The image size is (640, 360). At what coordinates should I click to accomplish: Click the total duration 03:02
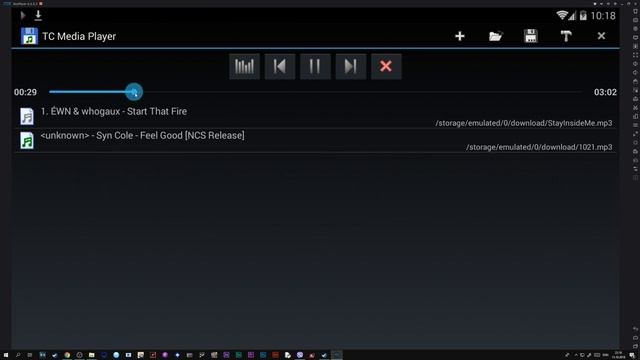(605, 92)
